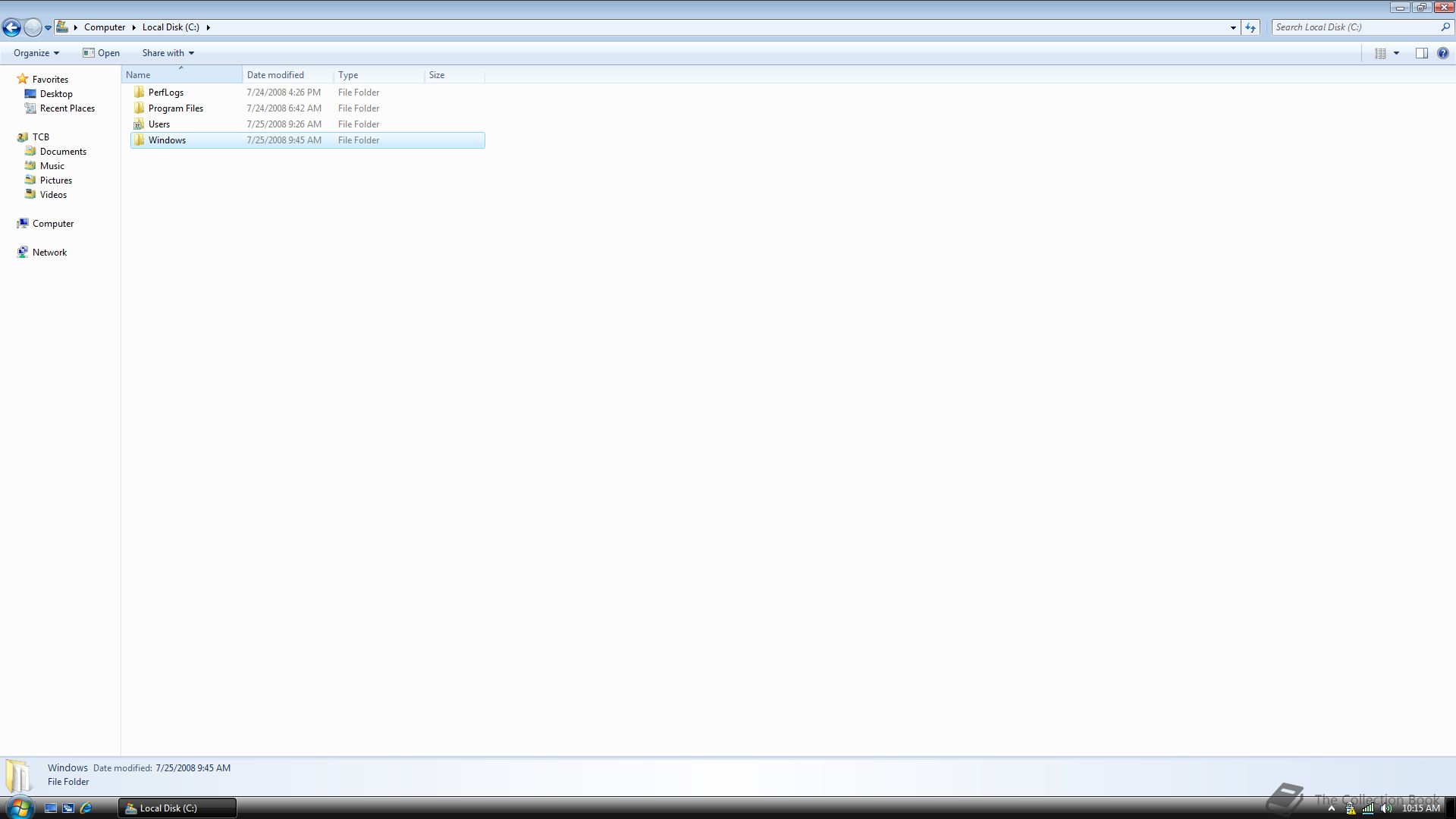Click Computer in the navigation pane
This screenshot has height=819, width=1456.
tap(45, 224)
